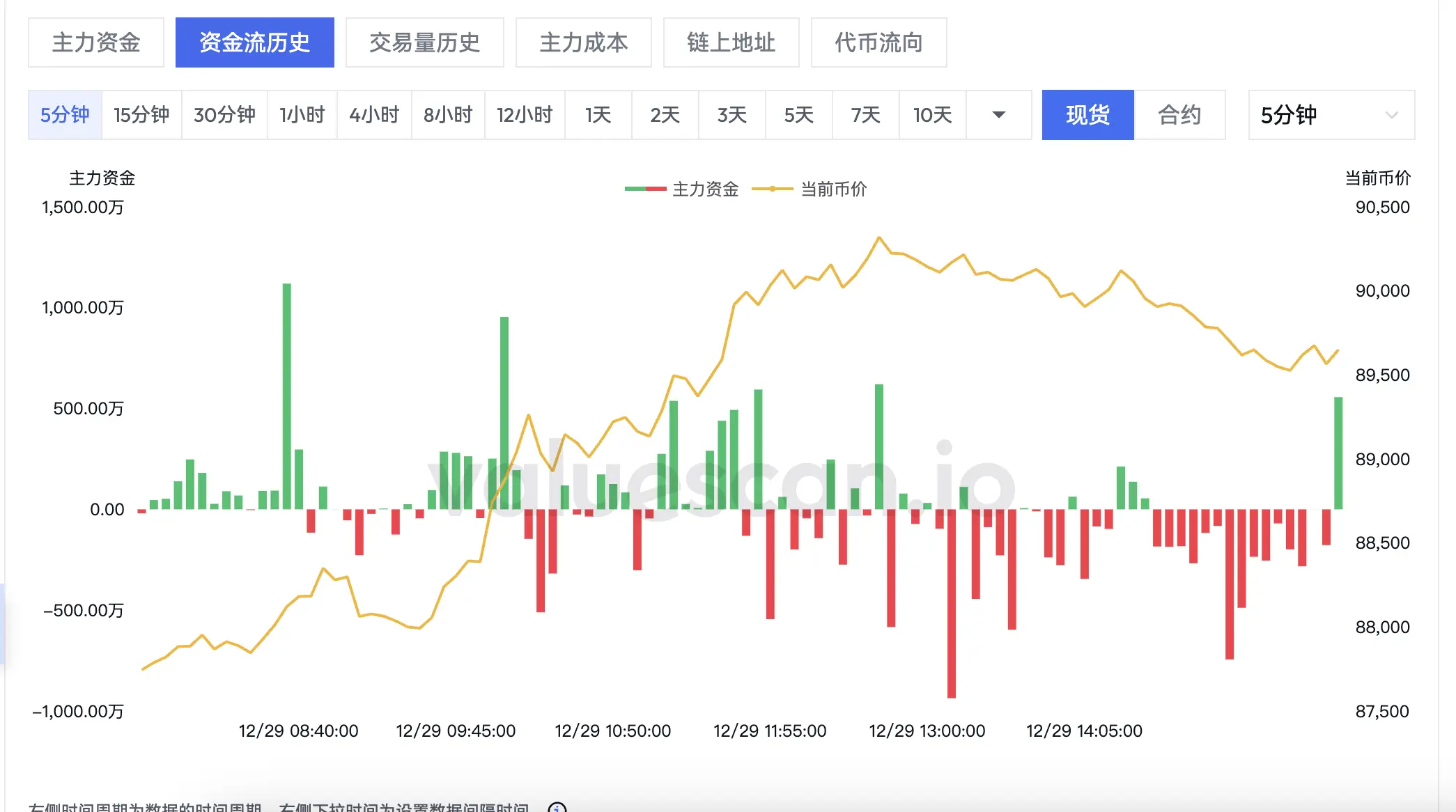This screenshot has height=812, width=1456.
Task: Open the 主力成本 tab
Action: (583, 42)
